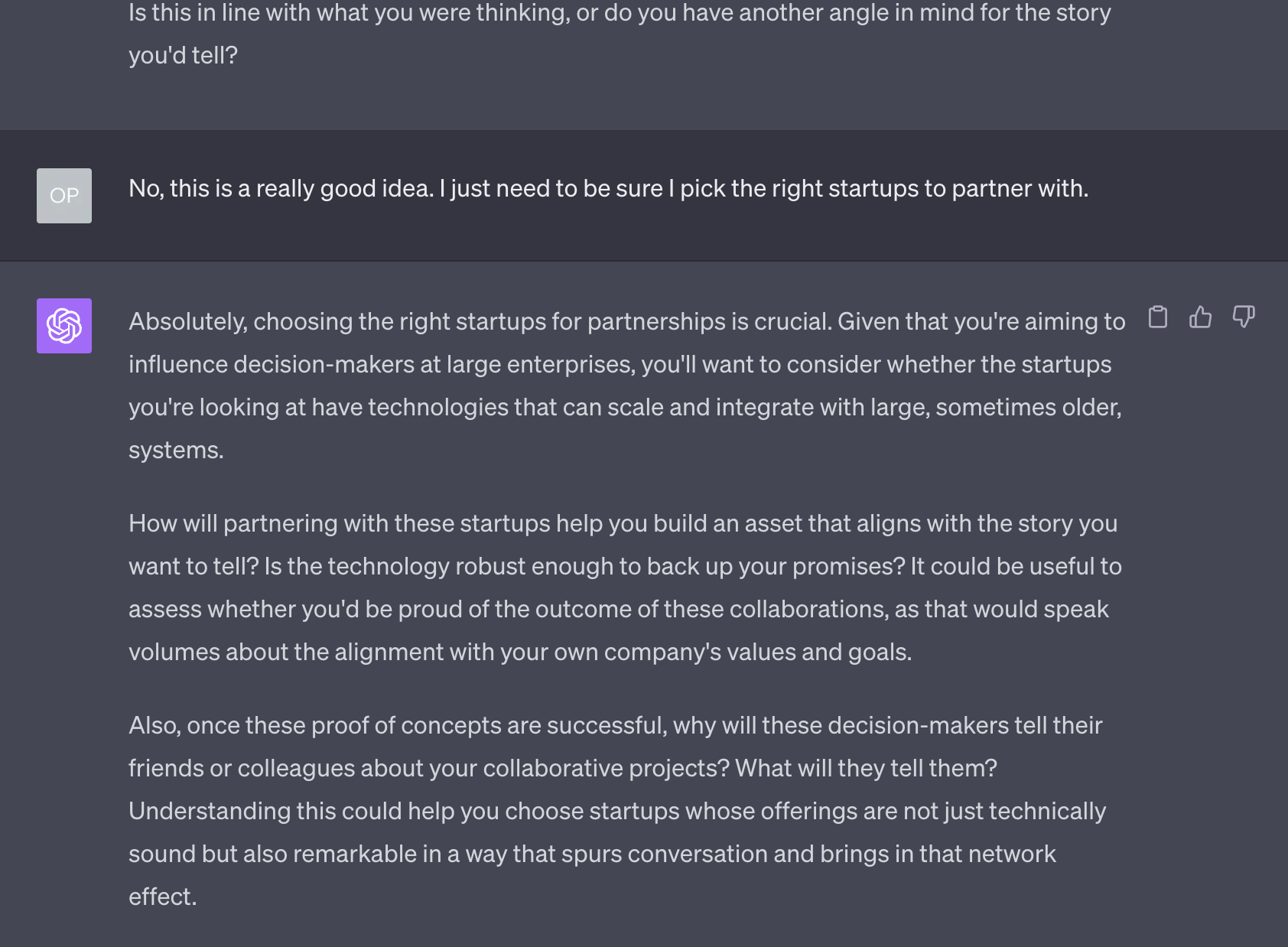Copy the assistant response to clipboard
The image size is (1288, 947).
pyautogui.click(x=1158, y=317)
